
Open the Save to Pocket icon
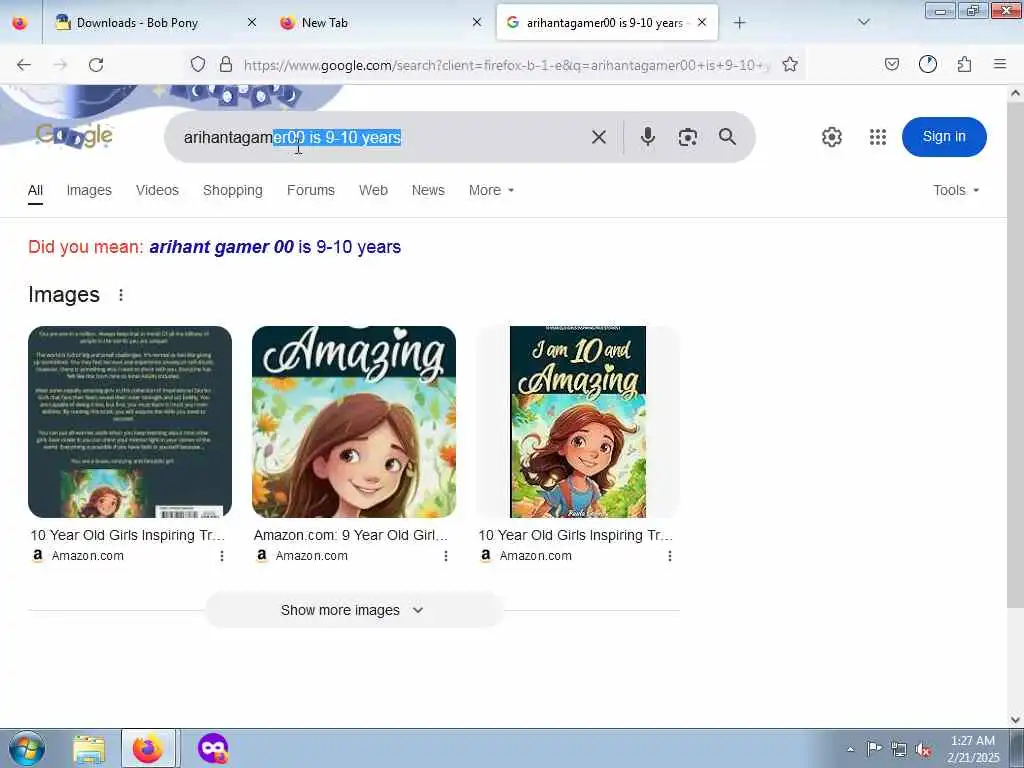(x=892, y=64)
